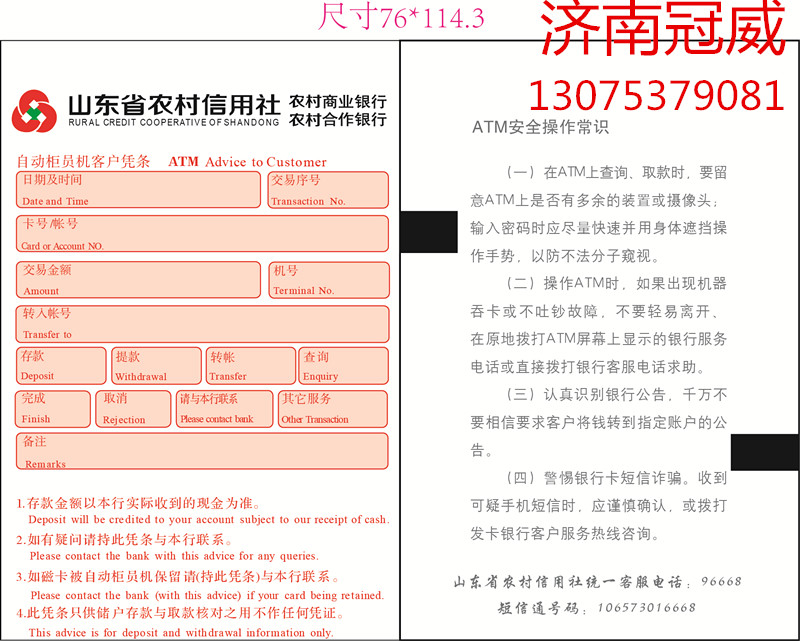Click the 短信通号码 106573016668 line
The image size is (800, 641).
pos(597,608)
